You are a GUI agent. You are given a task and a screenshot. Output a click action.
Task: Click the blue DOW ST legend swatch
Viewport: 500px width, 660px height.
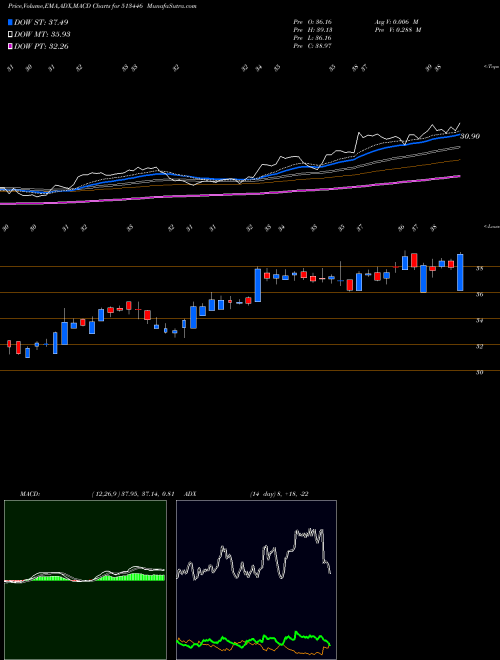[x=11, y=22]
